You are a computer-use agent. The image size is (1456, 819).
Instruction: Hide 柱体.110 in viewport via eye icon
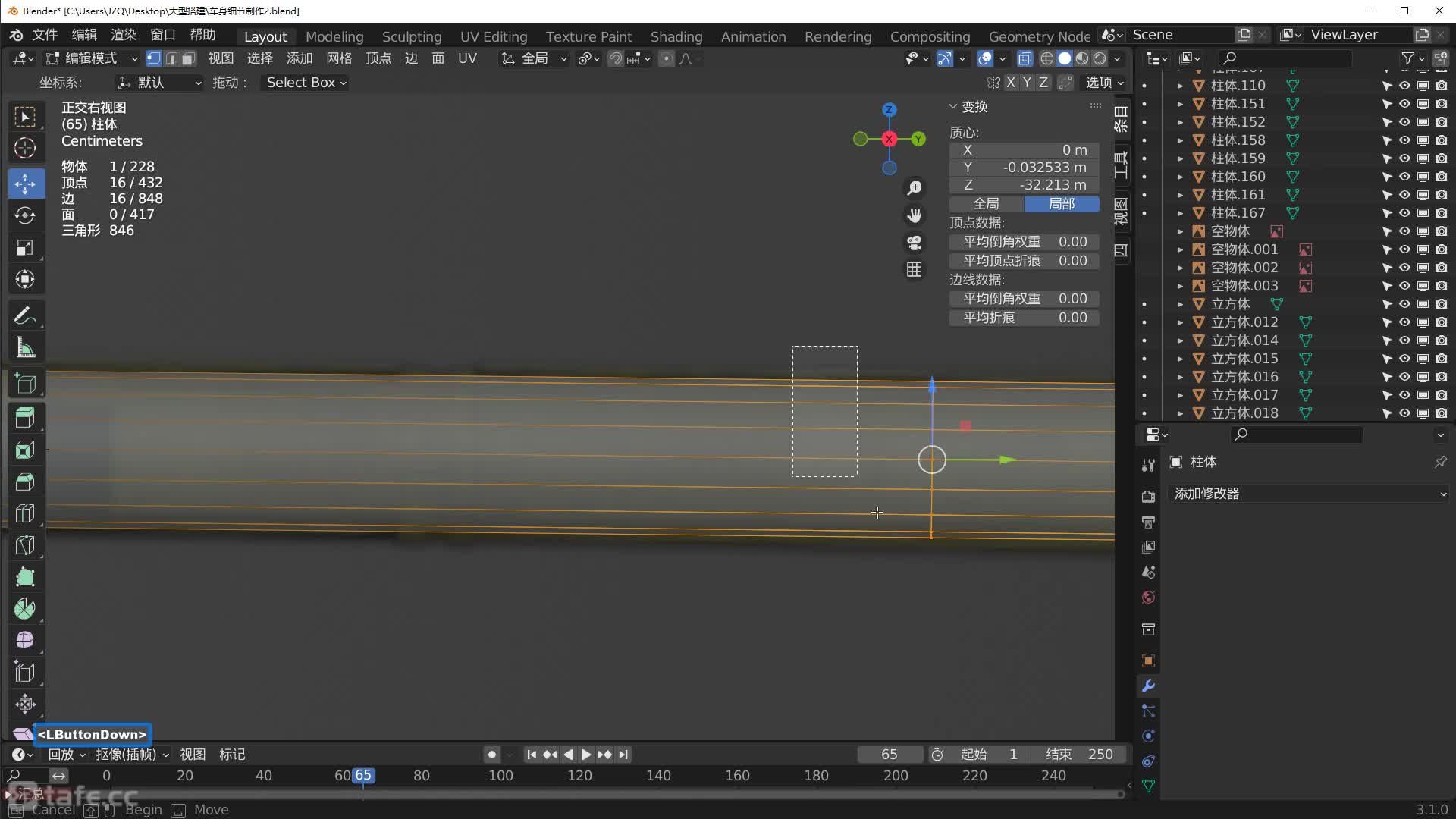1404,86
